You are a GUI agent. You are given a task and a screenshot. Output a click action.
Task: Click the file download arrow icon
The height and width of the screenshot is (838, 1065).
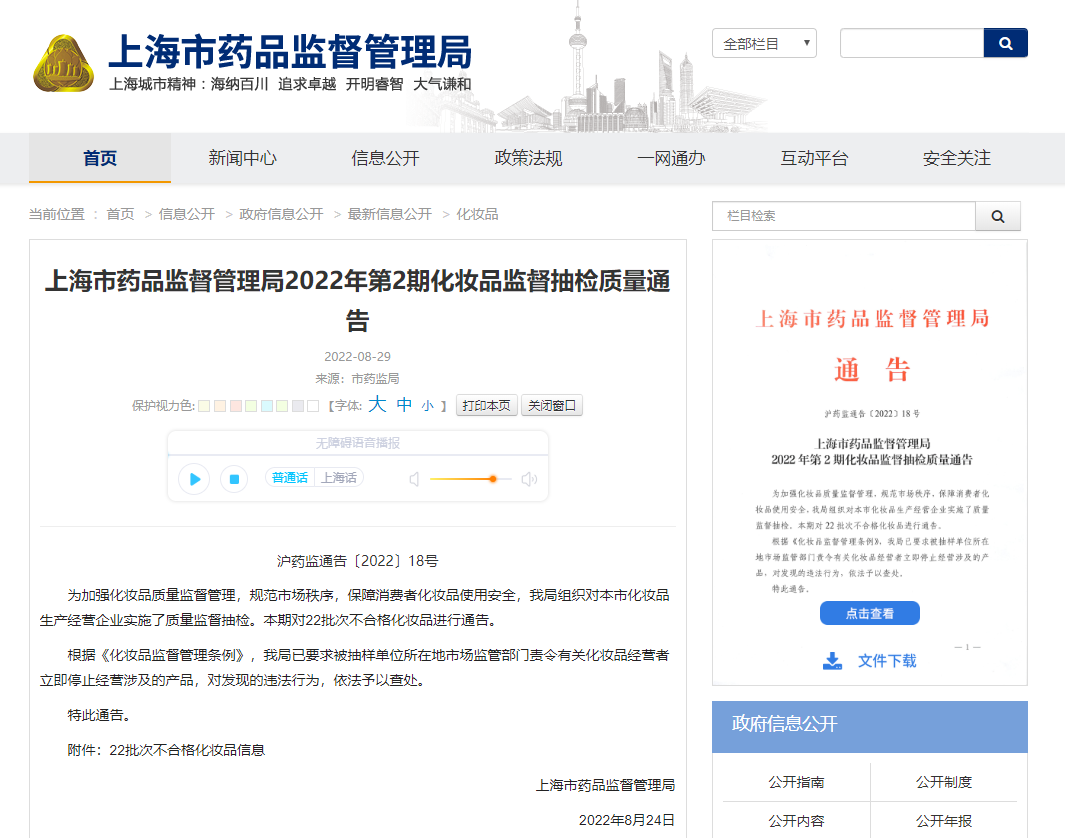pos(832,660)
